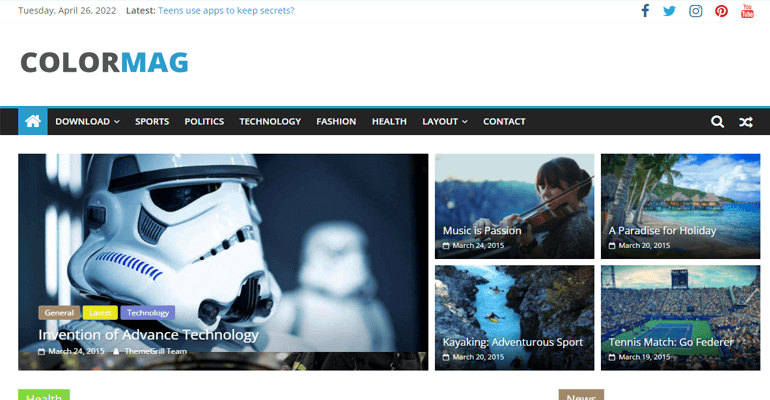The image size is (770, 400).
Task: Click the Tuesday, April 26, 2022 date text
Action: click(x=67, y=11)
